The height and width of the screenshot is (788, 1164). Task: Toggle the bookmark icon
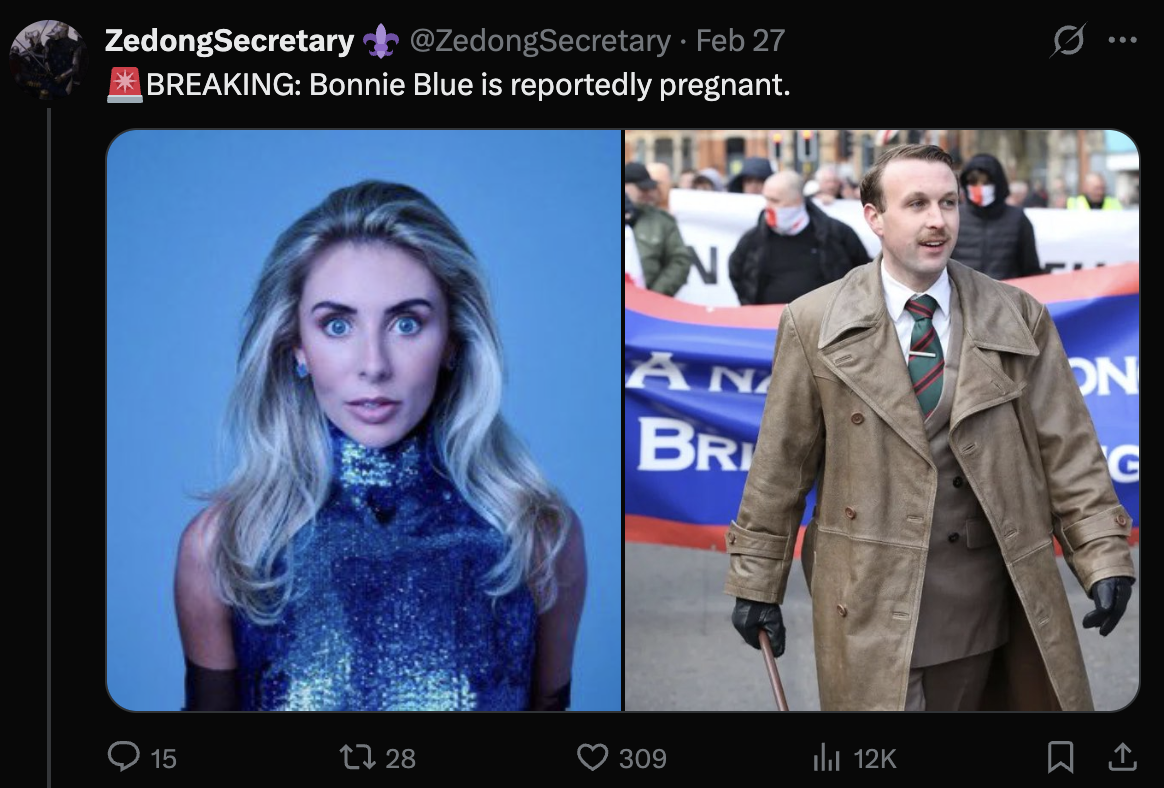[x=1060, y=757]
